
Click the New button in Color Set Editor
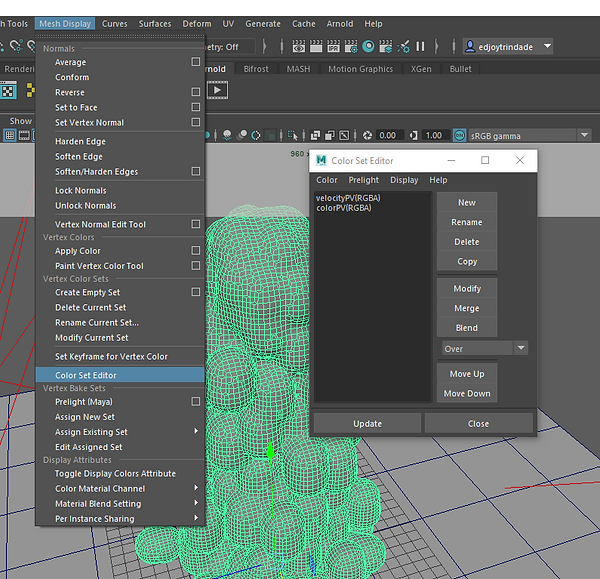pyautogui.click(x=467, y=202)
